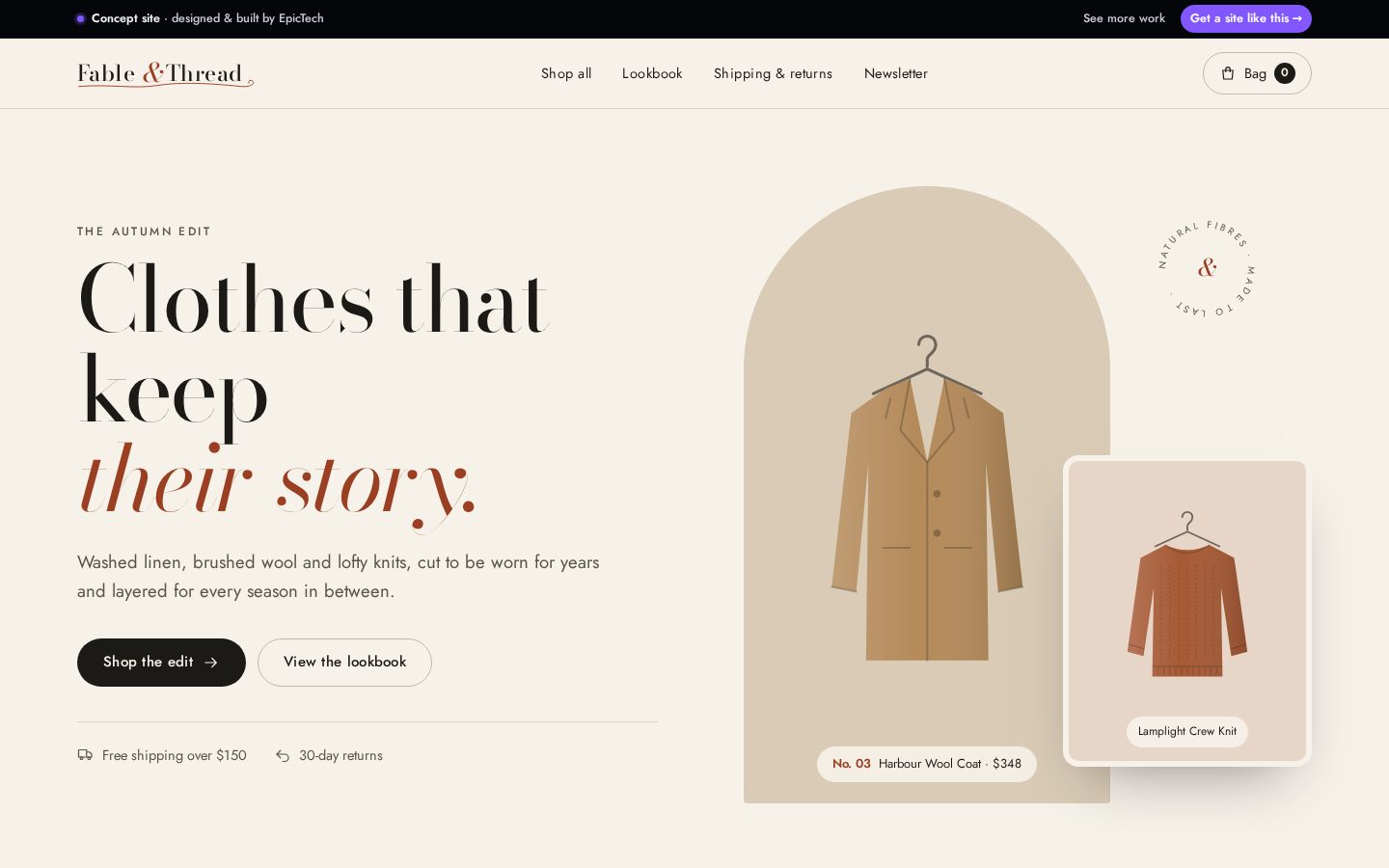Click the bag item count badge
Viewport: 1389px width, 868px height.
click(1285, 73)
